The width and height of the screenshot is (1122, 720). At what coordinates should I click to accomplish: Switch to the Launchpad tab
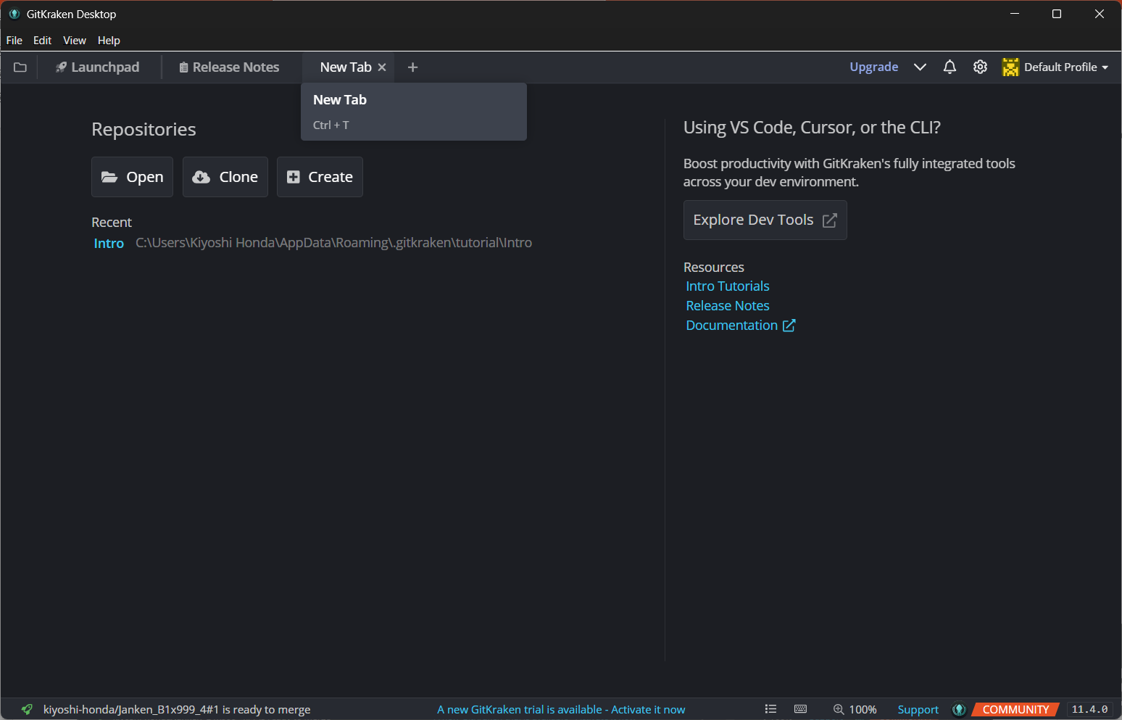click(x=97, y=67)
